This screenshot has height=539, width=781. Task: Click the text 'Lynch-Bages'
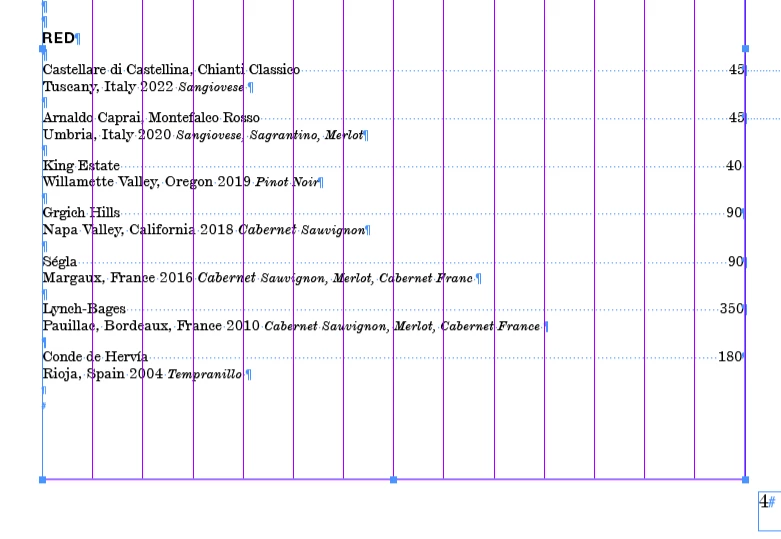point(84,309)
